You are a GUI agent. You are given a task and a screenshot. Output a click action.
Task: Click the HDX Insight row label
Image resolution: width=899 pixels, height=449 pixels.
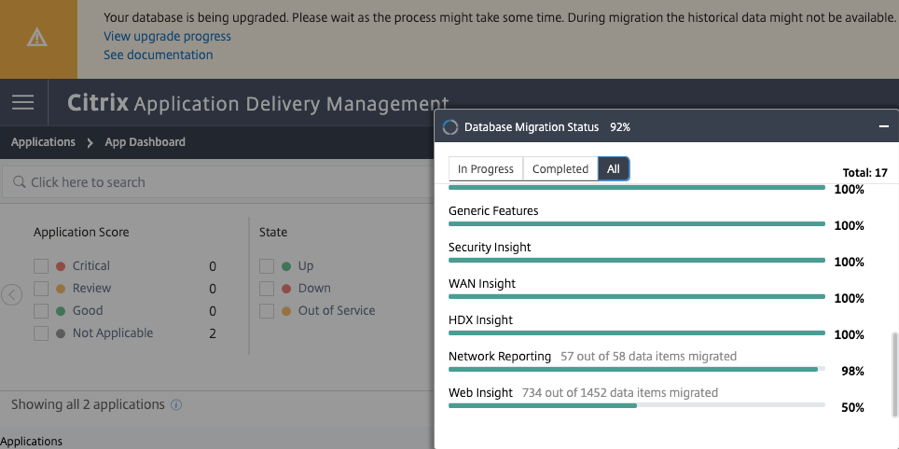480,320
